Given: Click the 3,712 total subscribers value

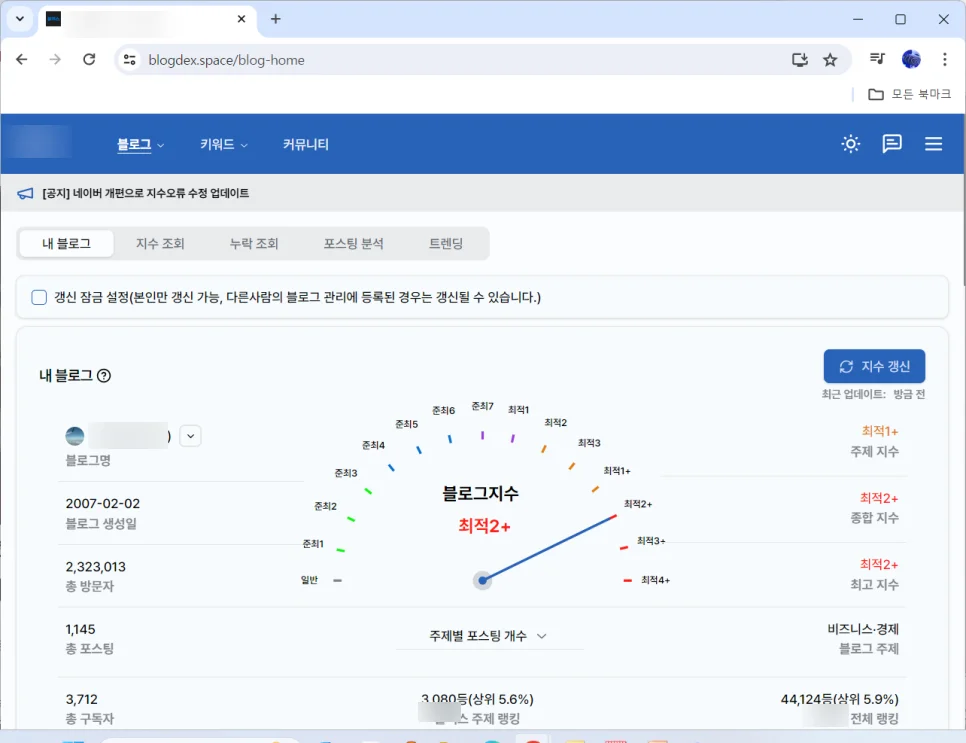Looking at the screenshot, I should coord(81,700).
